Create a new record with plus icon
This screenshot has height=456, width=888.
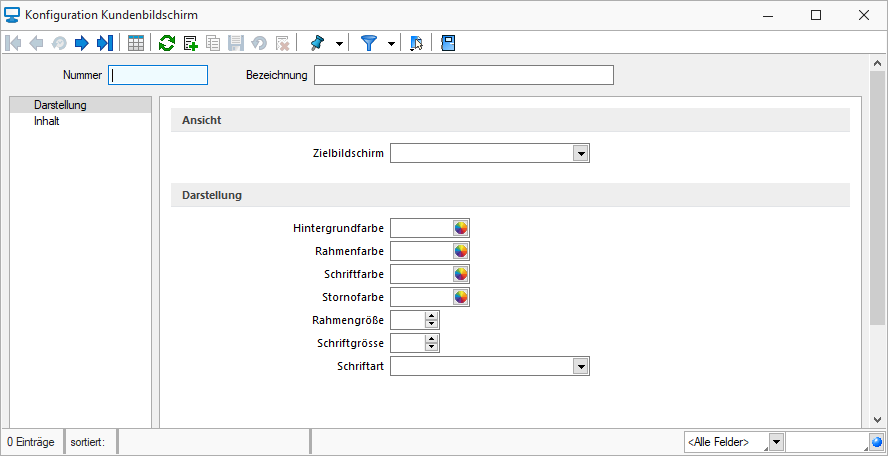pyautogui.click(x=190, y=43)
